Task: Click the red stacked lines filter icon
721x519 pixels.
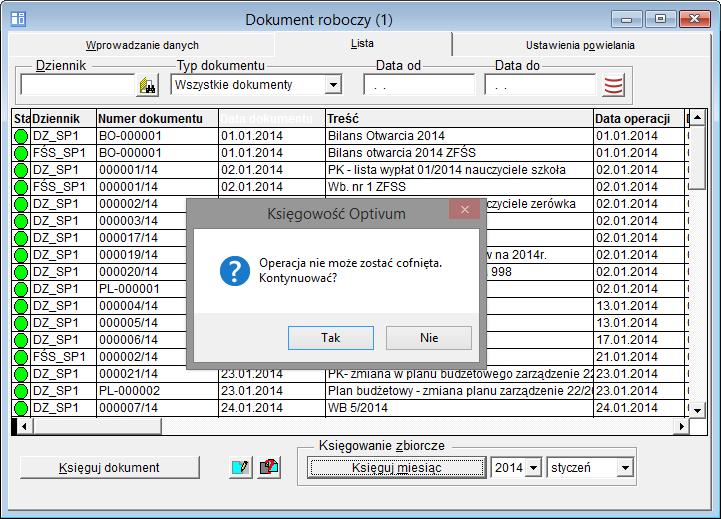Action: tap(613, 85)
